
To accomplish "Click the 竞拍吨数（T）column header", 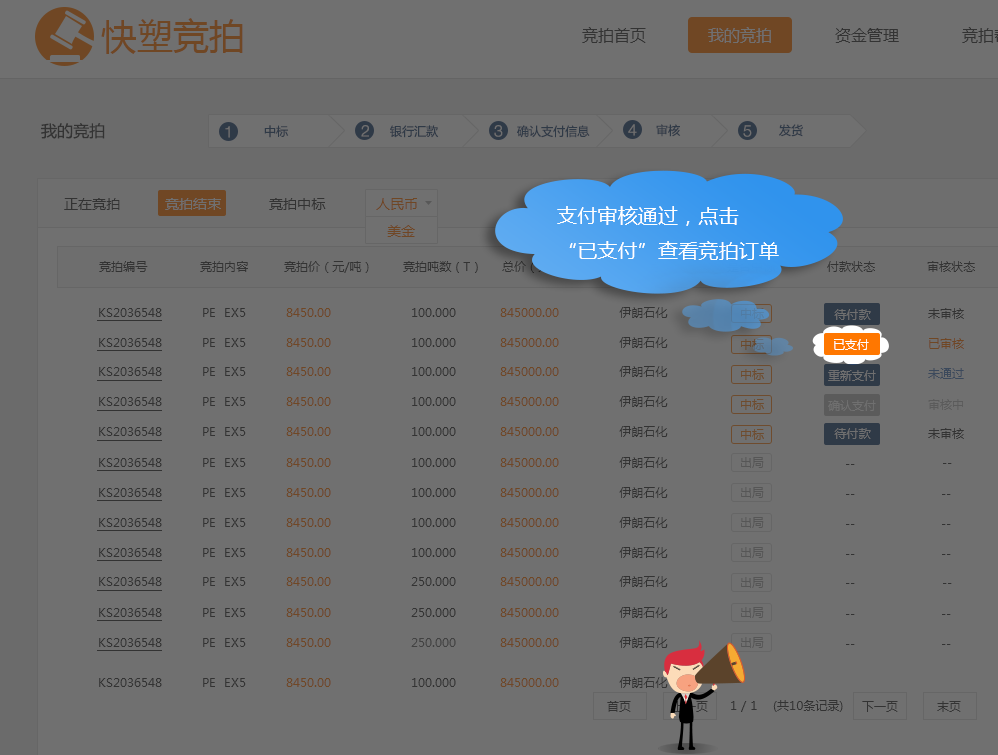I will click(x=440, y=267).
